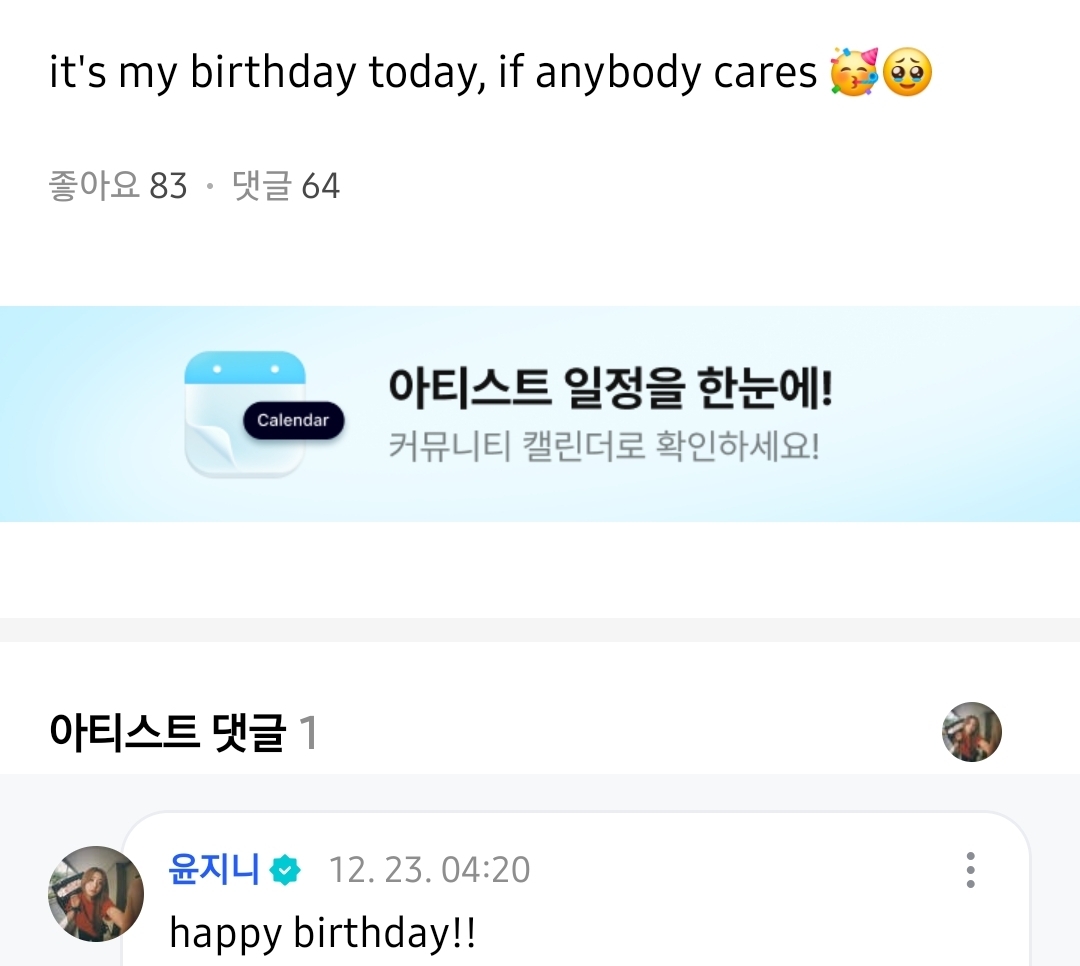Select the 아티스트 댓글 section header
The width and height of the screenshot is (1080, 966).
pos(167,733)
